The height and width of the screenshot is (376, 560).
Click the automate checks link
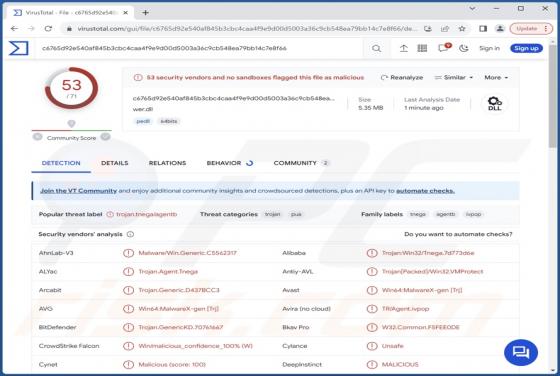(425, 191)
